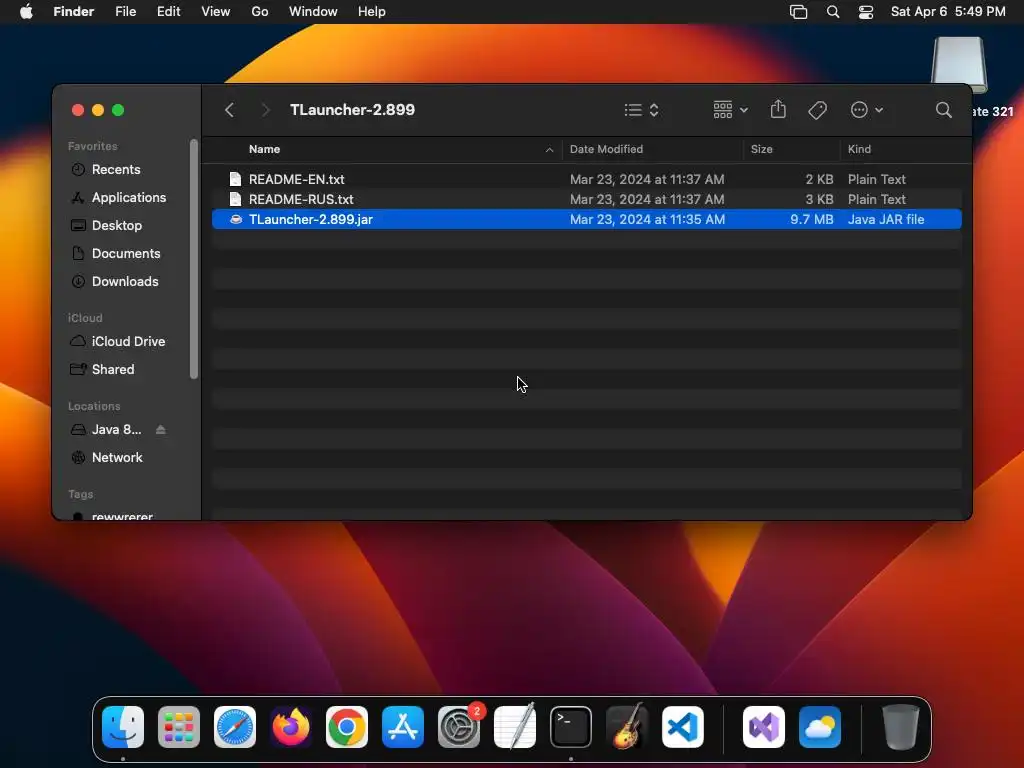This screenshot has height=768, width=1024.
Task: Sort by the Size column header
Action: coord(761,149)
